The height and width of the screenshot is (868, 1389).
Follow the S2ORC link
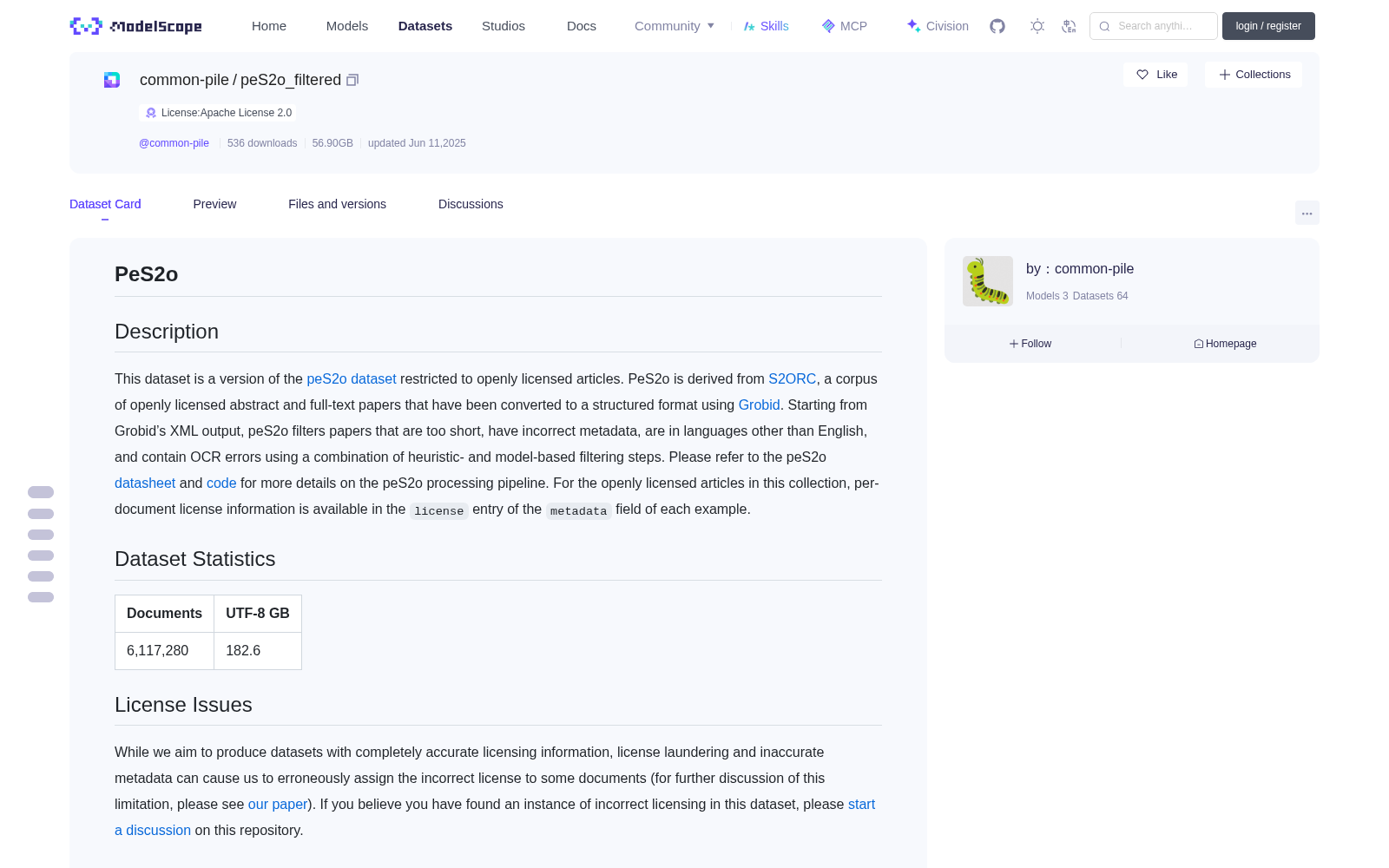click(792, 379)
